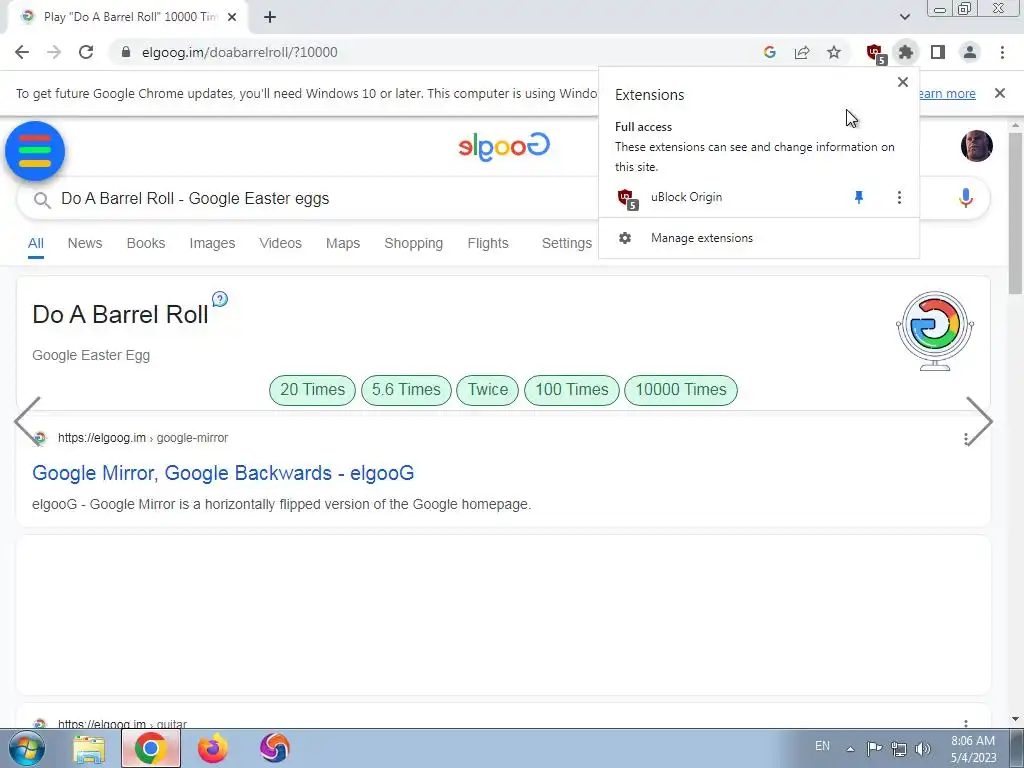Unpin uBlock Origin from toolbar

pyautogui.click(x=859, y=197)
